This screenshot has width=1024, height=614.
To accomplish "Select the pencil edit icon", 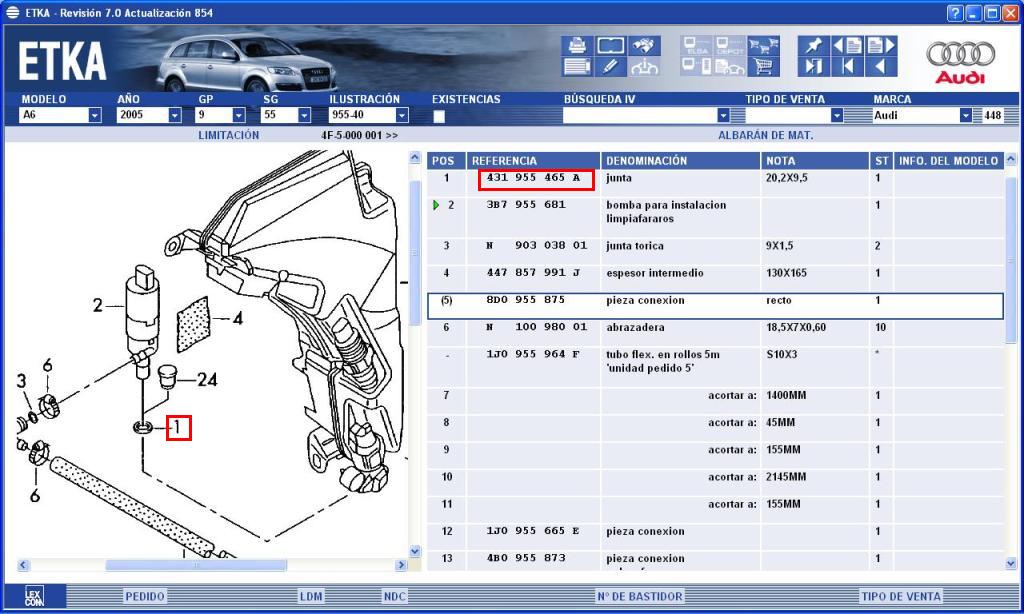I will pos(611,66).
